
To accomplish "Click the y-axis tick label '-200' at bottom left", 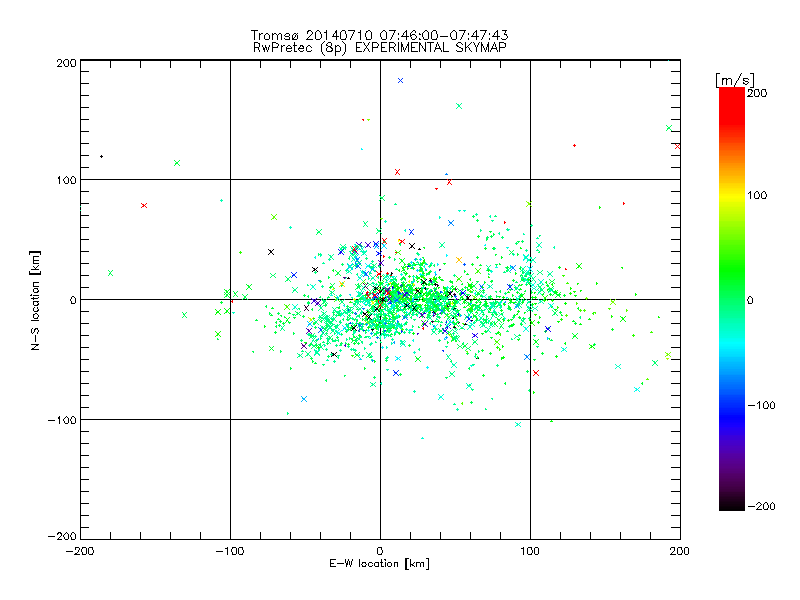I will pyautogui.click(x=62, y=536).
